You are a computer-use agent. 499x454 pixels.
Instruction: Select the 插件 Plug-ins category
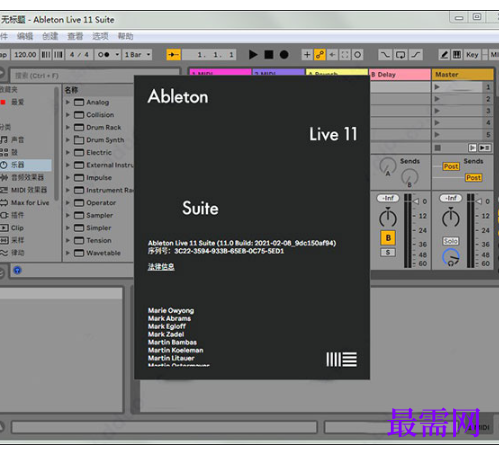click(17, 215)
